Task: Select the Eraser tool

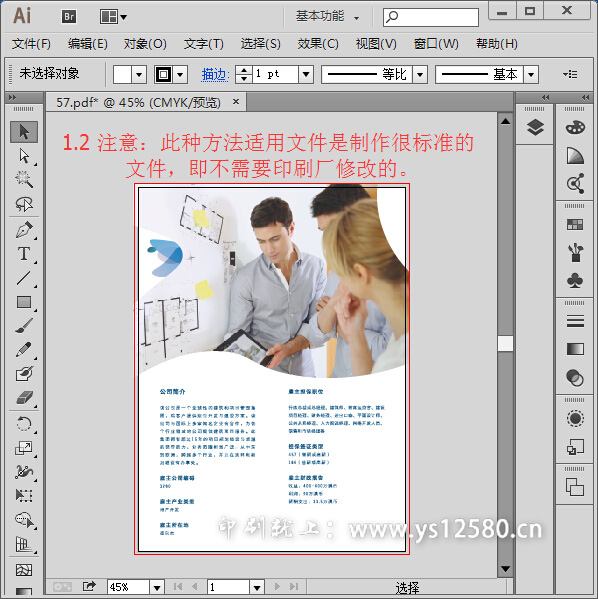Action: (24, 397)
